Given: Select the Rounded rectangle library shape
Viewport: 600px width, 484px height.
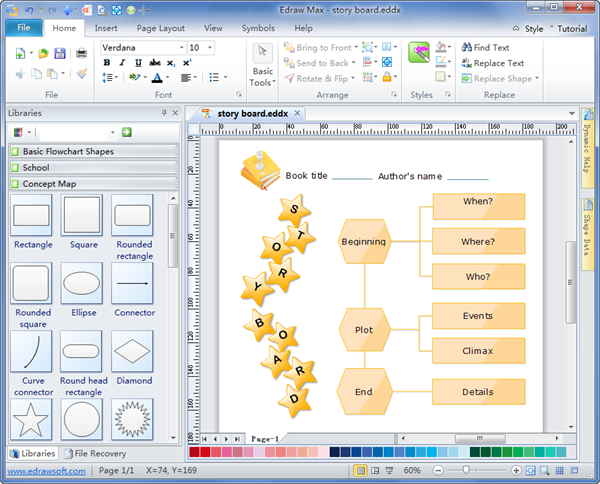Looking at the screenshot, I should [132, 215].
